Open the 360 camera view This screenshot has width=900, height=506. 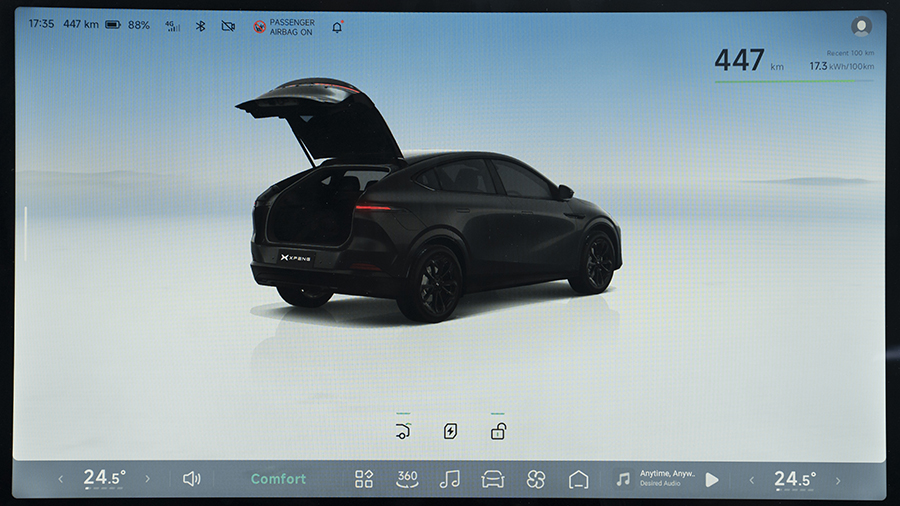tap(407, 479)
